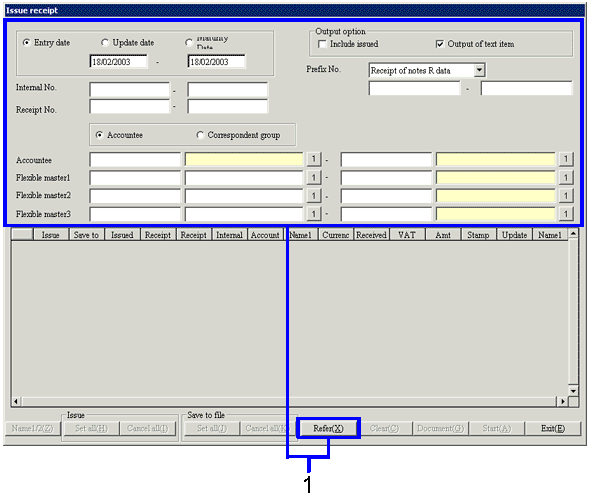Viewport: 590px width, 502px height.
Task: Open first lookup button for Flexible master1
Action: 314,177
